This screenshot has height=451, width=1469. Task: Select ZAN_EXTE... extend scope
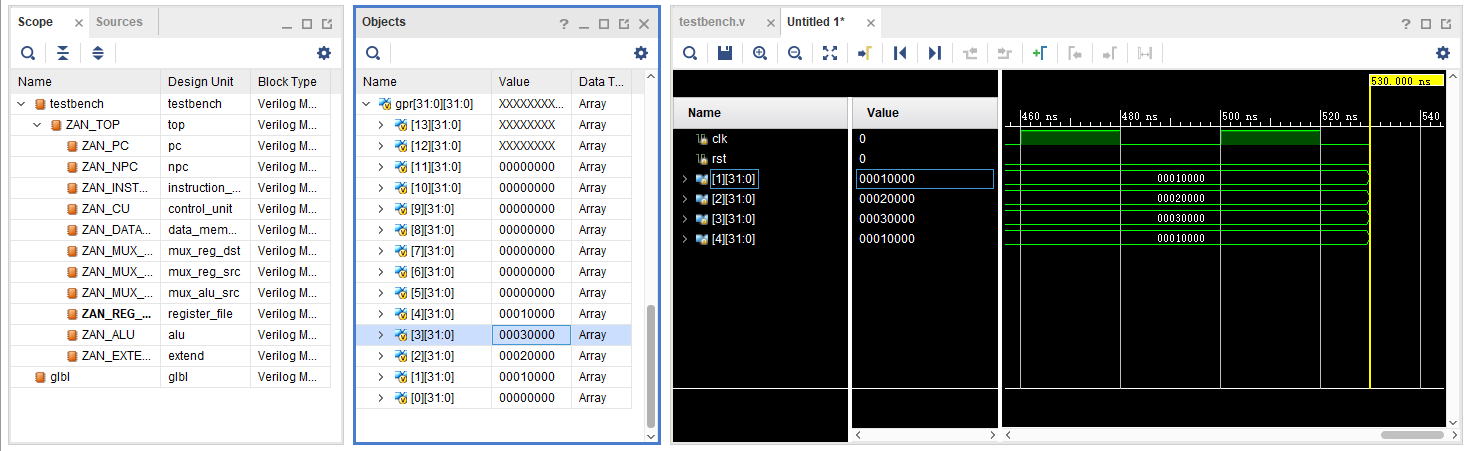(117, 356)
